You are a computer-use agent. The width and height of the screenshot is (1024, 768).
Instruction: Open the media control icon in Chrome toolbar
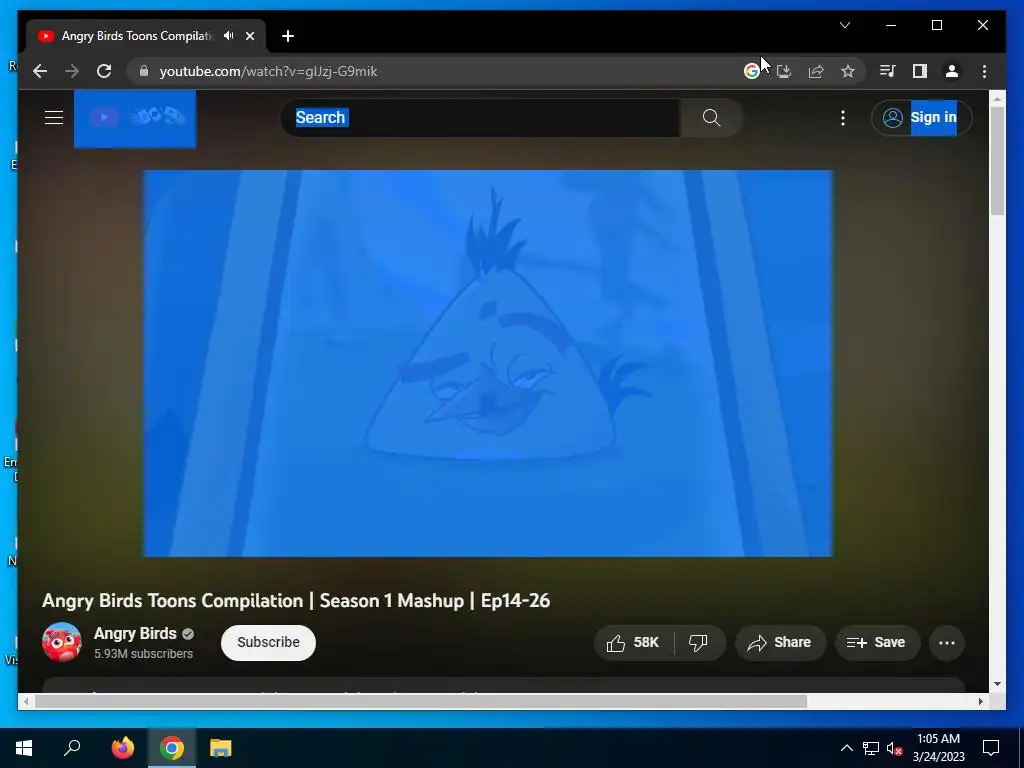click(x=888, y=71)
